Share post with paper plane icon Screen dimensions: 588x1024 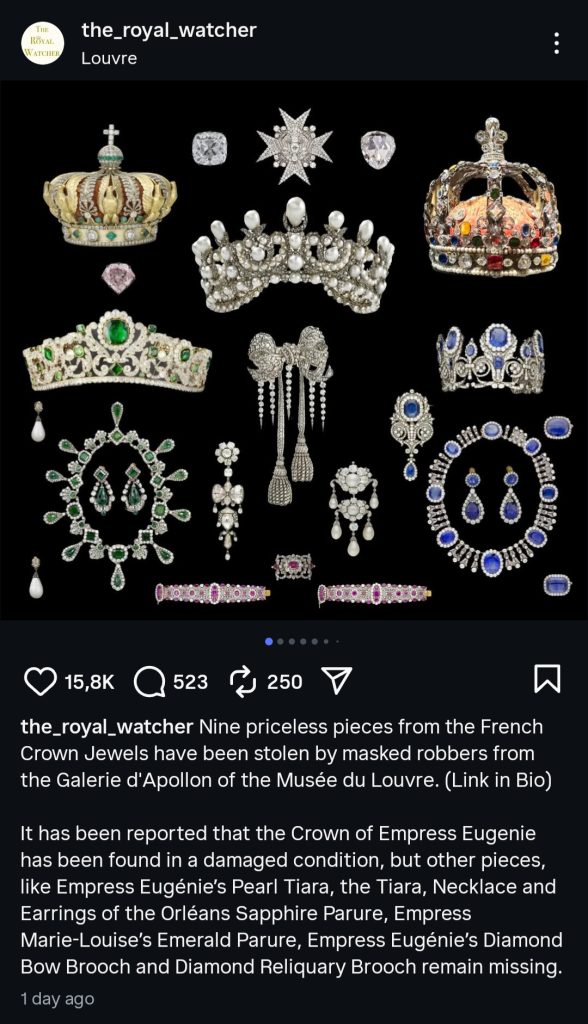click(338, 681)
